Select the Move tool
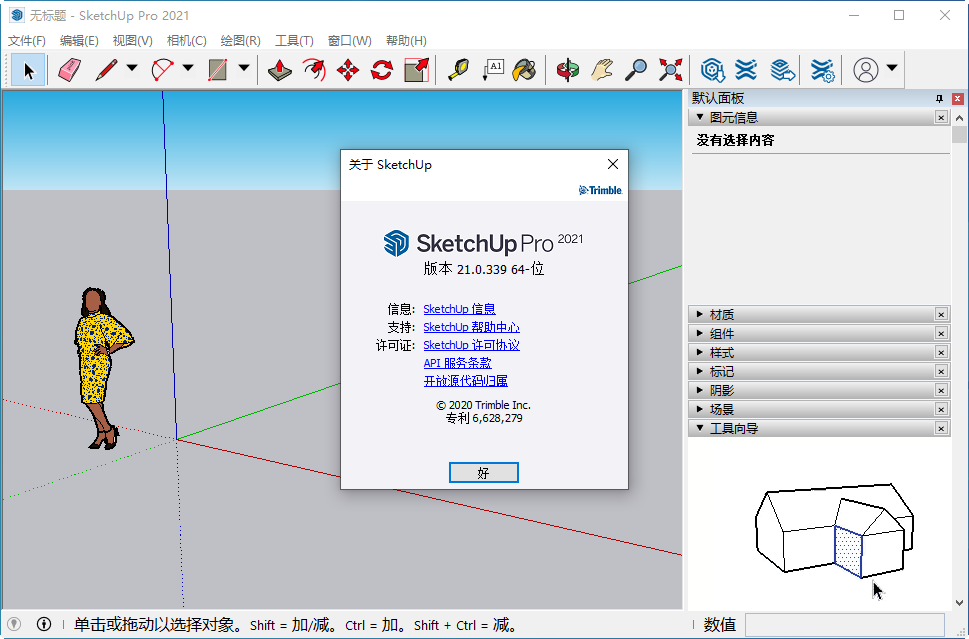Image resolution: width=969 pixels, height=639 pixels. pyautogui.click(x=346, y=70)
